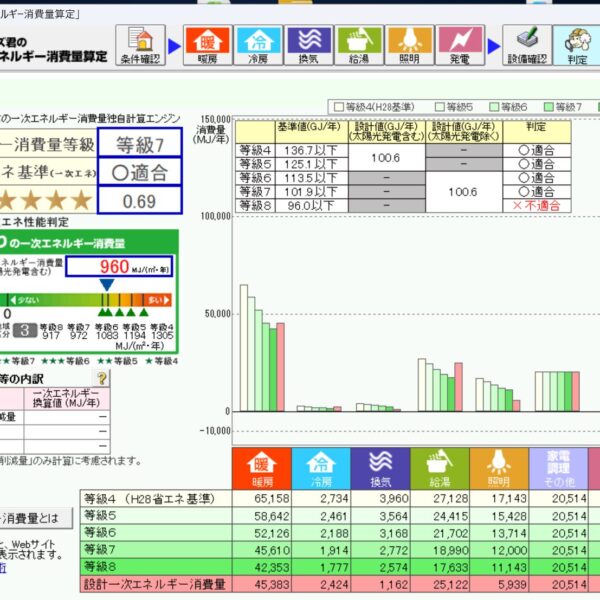Click the 113.5以下 standard value cell
Image resolution: width=600 pixels, height=600 pixels.
(x=311, y=178)
